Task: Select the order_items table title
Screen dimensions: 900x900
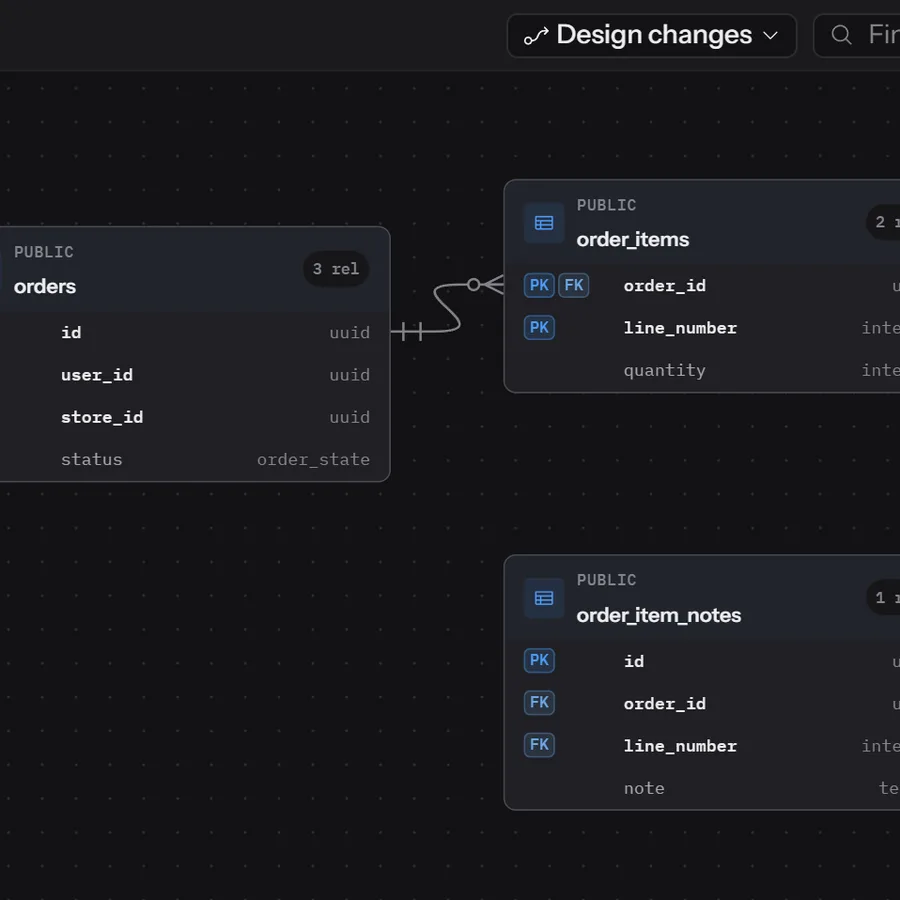Action: pos(633,239)
